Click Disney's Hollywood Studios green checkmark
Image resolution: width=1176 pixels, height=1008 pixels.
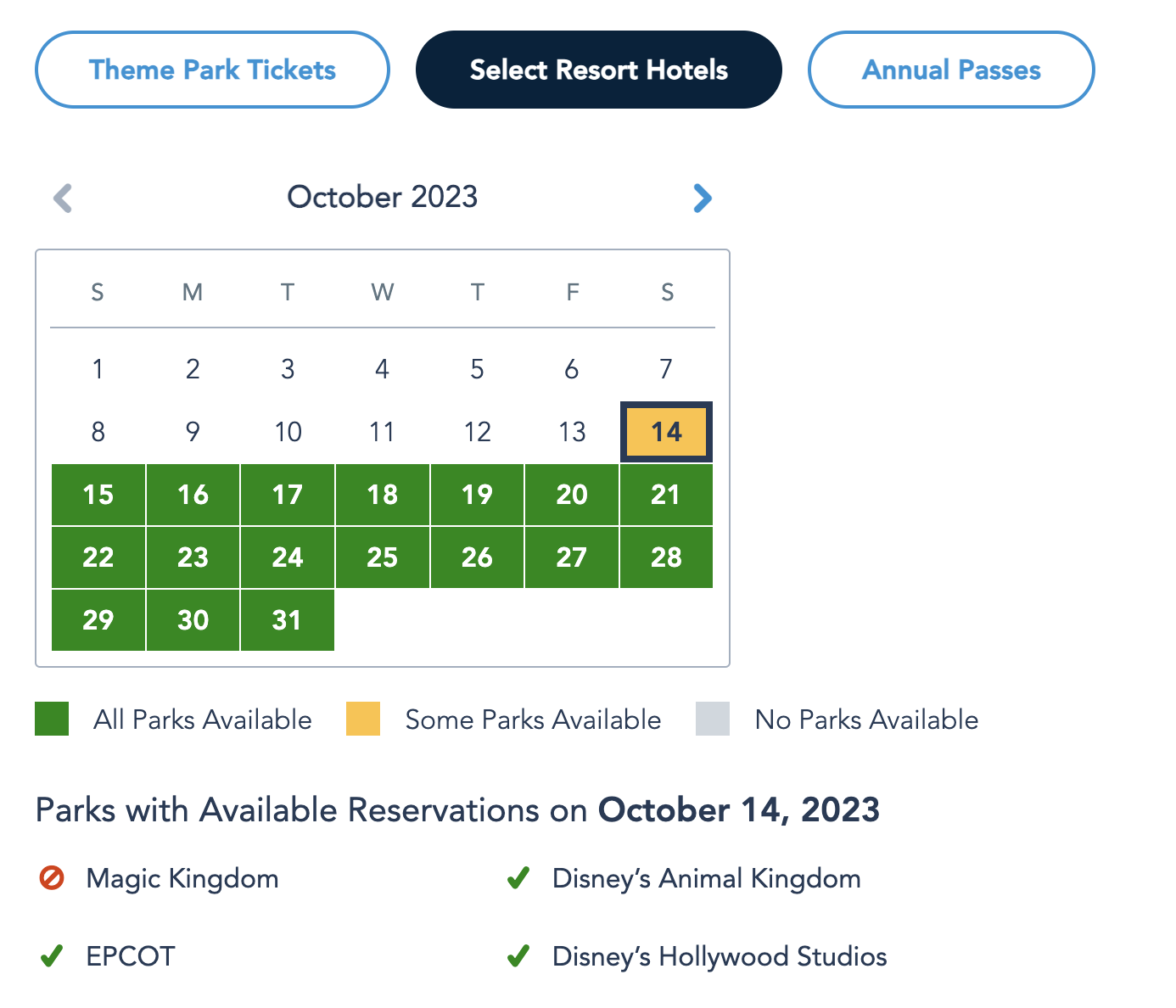pos(518,956)
